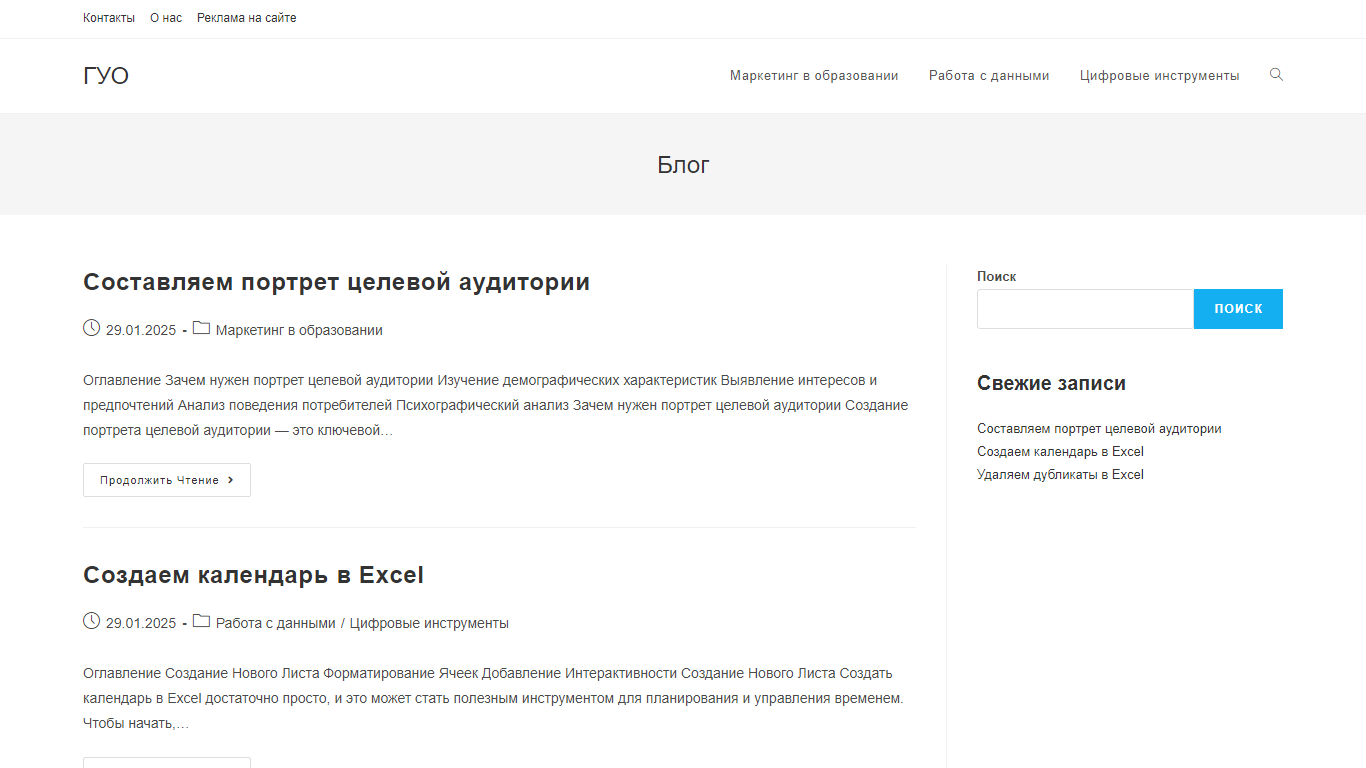Screen dimensions: 1366x768
Task: Open post title Составляем портрет целевой аудитории
Action: pos(336,282)
